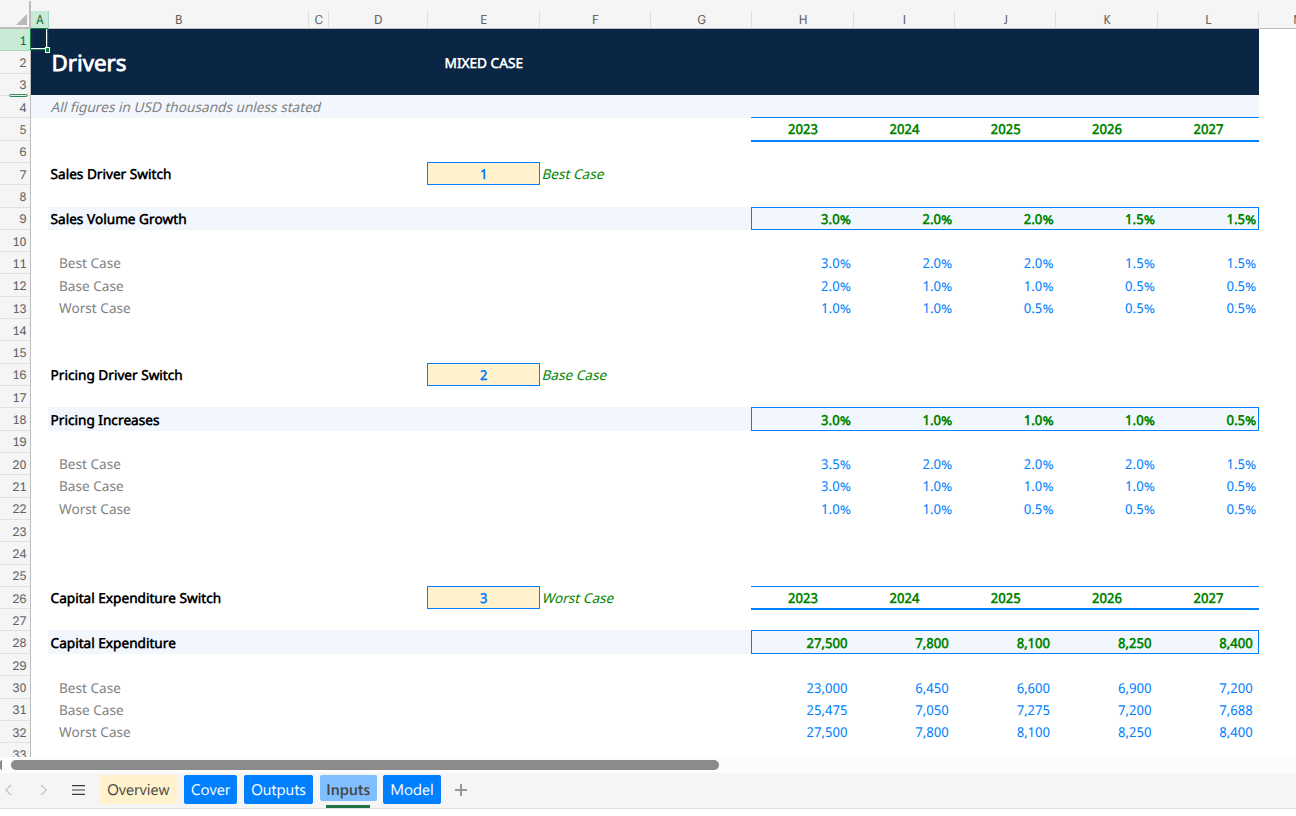Screen dimensions: 1296x816
Task: Select row 9 header
Action: pos(22,219)
